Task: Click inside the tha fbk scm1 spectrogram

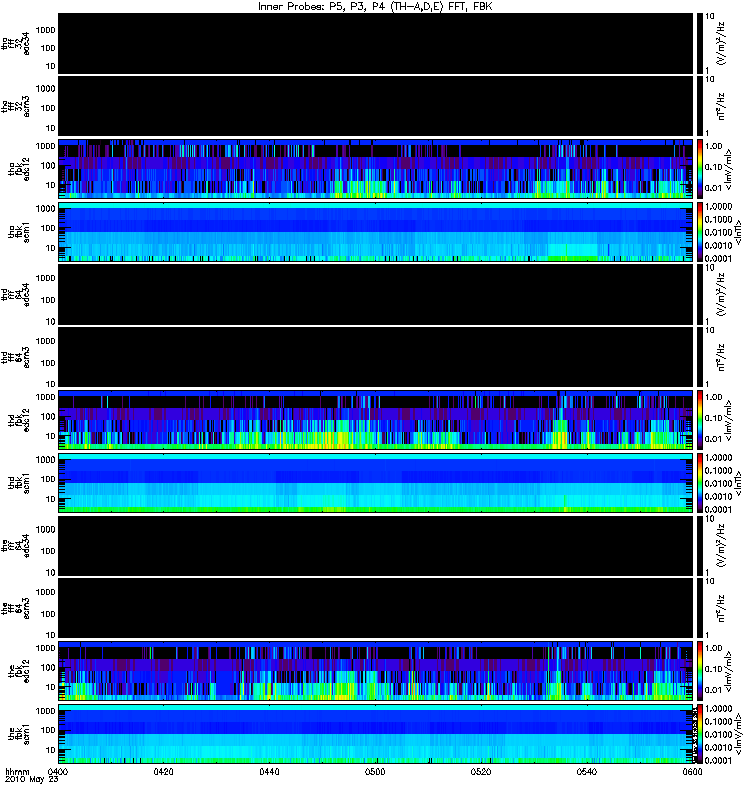Action: click(x=376, y=232)
